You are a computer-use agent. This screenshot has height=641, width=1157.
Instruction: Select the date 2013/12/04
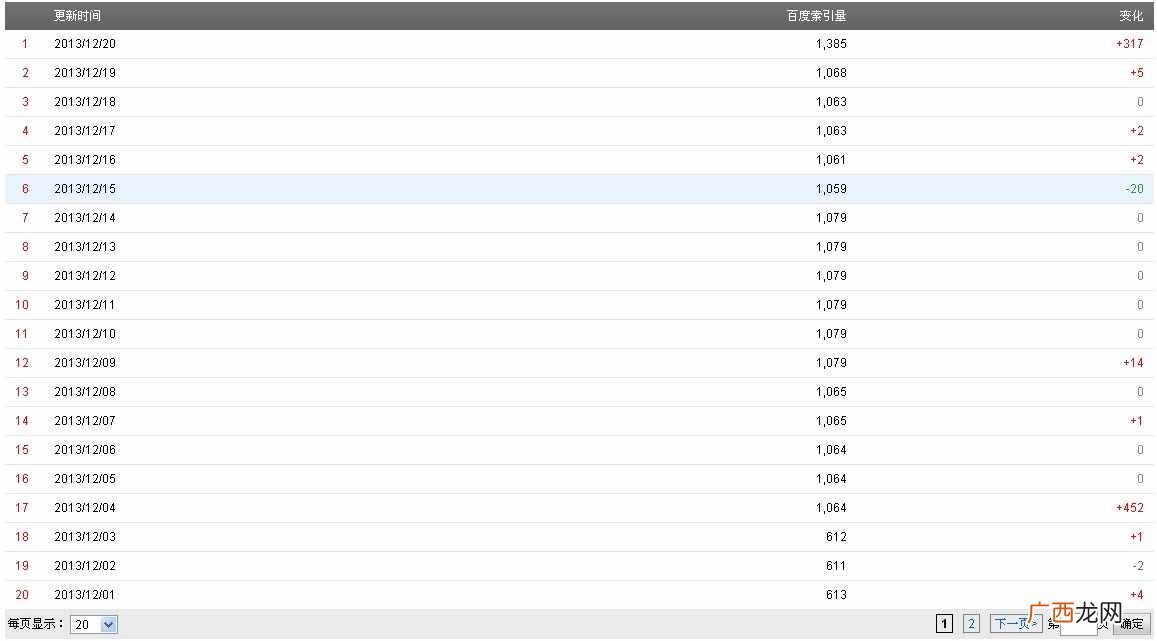85,507
